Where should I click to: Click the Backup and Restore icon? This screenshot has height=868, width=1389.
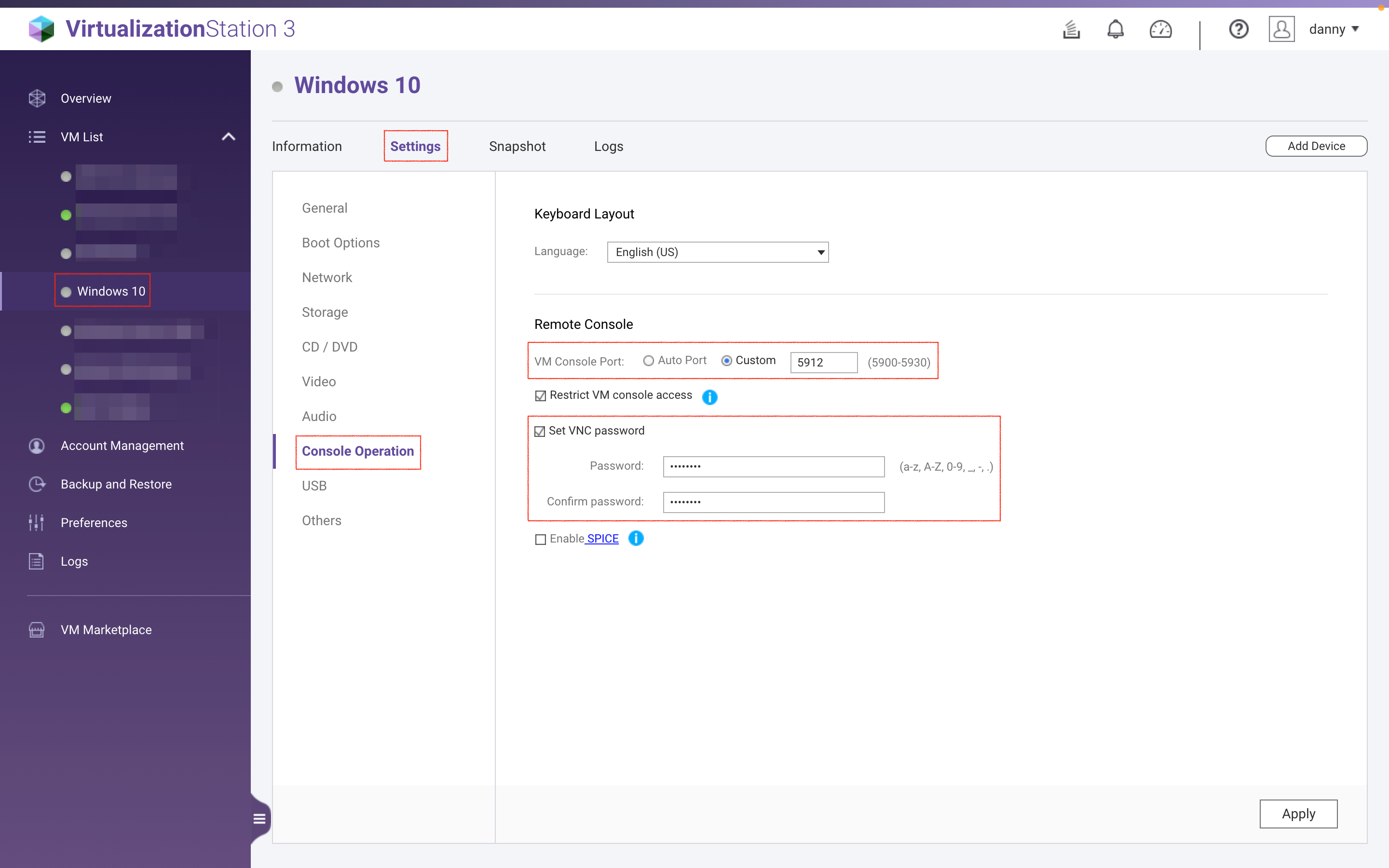coord(37,484)
